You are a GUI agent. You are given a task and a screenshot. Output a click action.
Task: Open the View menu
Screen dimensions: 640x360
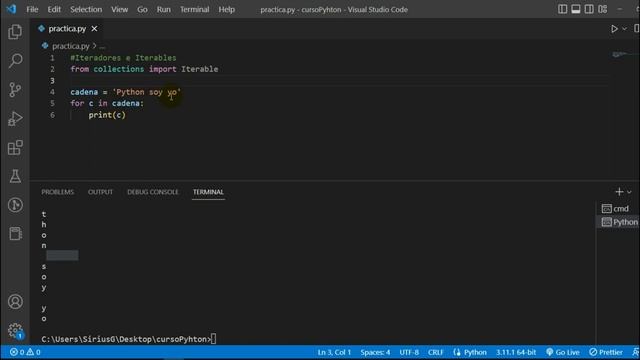pos(120,9)
